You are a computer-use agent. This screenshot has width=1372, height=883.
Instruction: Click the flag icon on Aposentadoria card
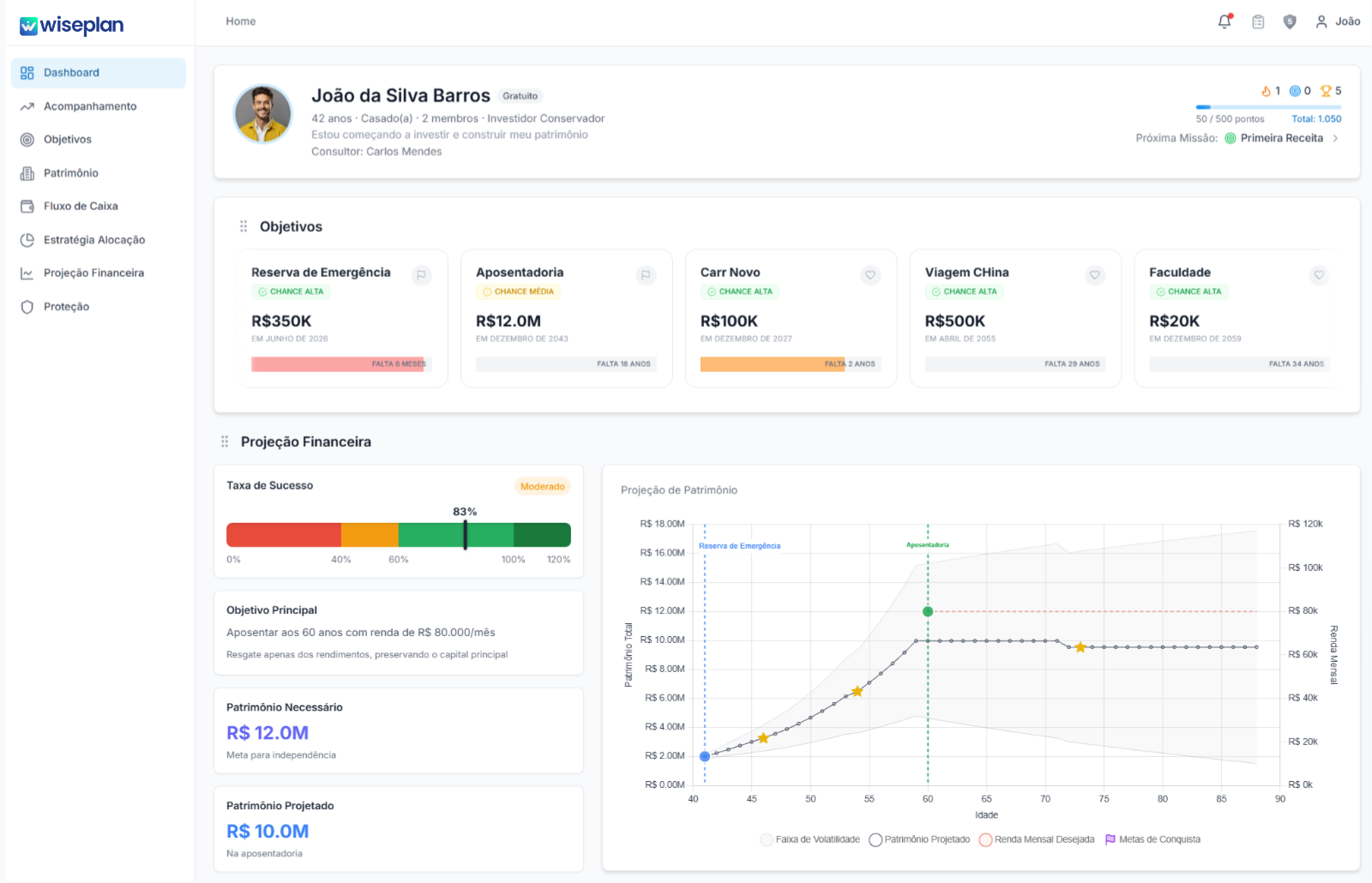[646, 275]
